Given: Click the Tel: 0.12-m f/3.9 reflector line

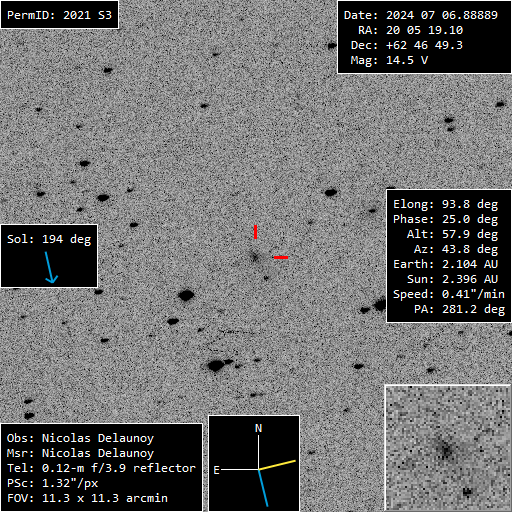Looking at the screenshot, I should coord(101,468).
